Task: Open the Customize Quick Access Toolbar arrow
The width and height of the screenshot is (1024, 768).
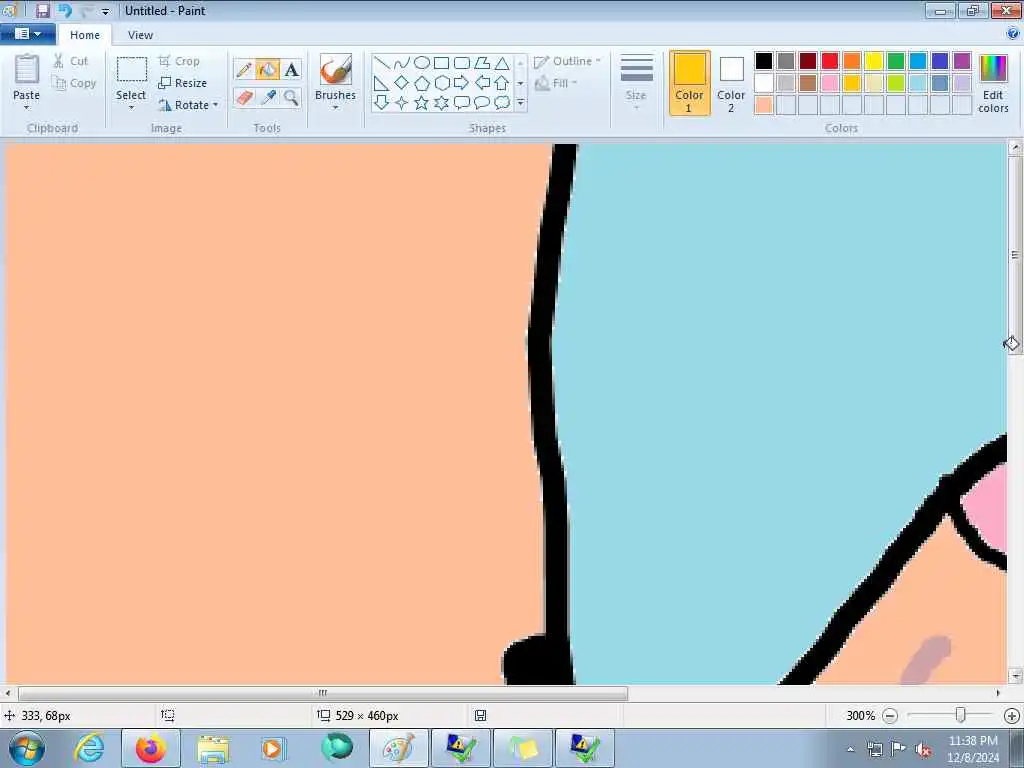Action: pos(105,11)
